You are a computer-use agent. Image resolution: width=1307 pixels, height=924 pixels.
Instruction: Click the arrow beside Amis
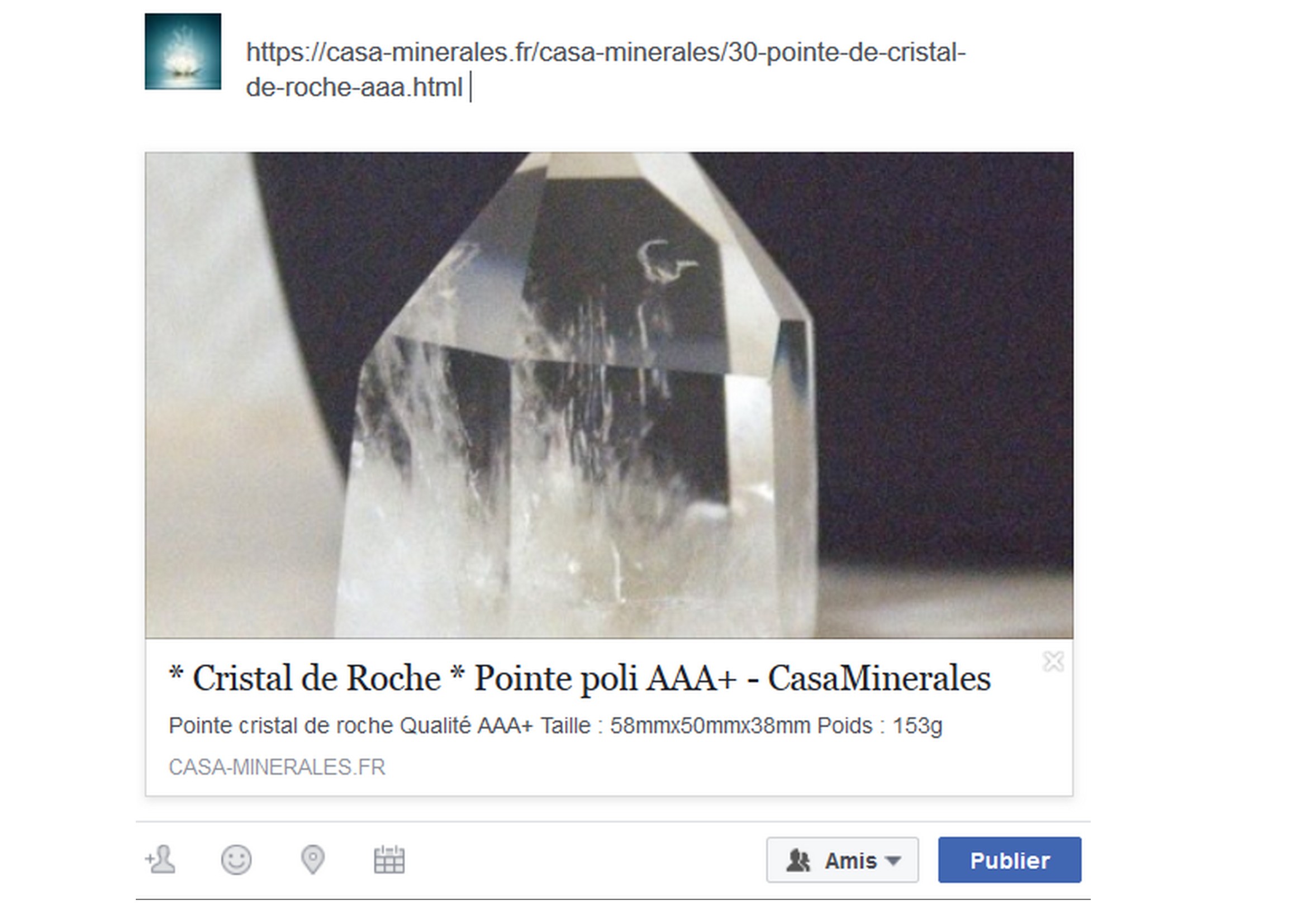click(x=893, y=861)
